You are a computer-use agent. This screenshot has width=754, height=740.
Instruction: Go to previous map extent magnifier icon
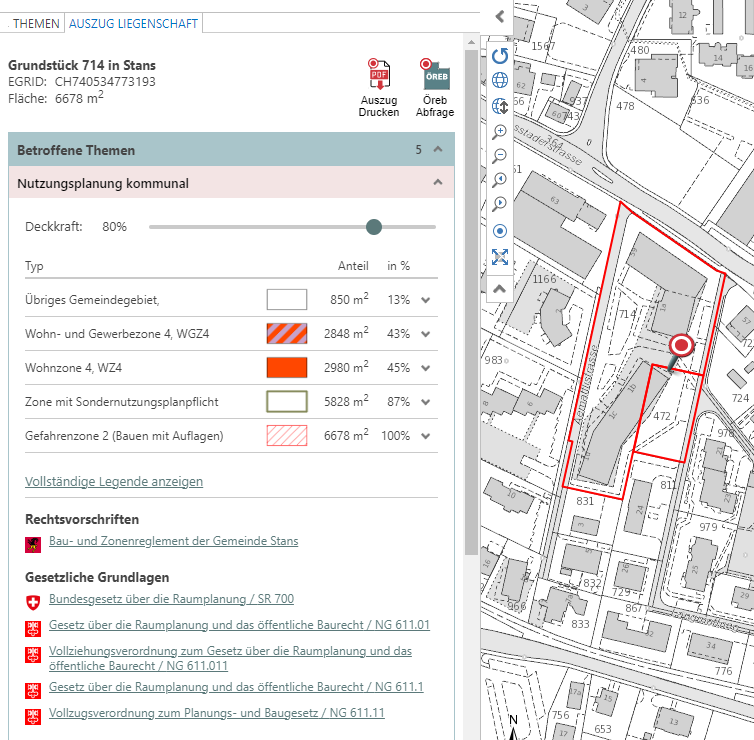[x=500, y=180]
